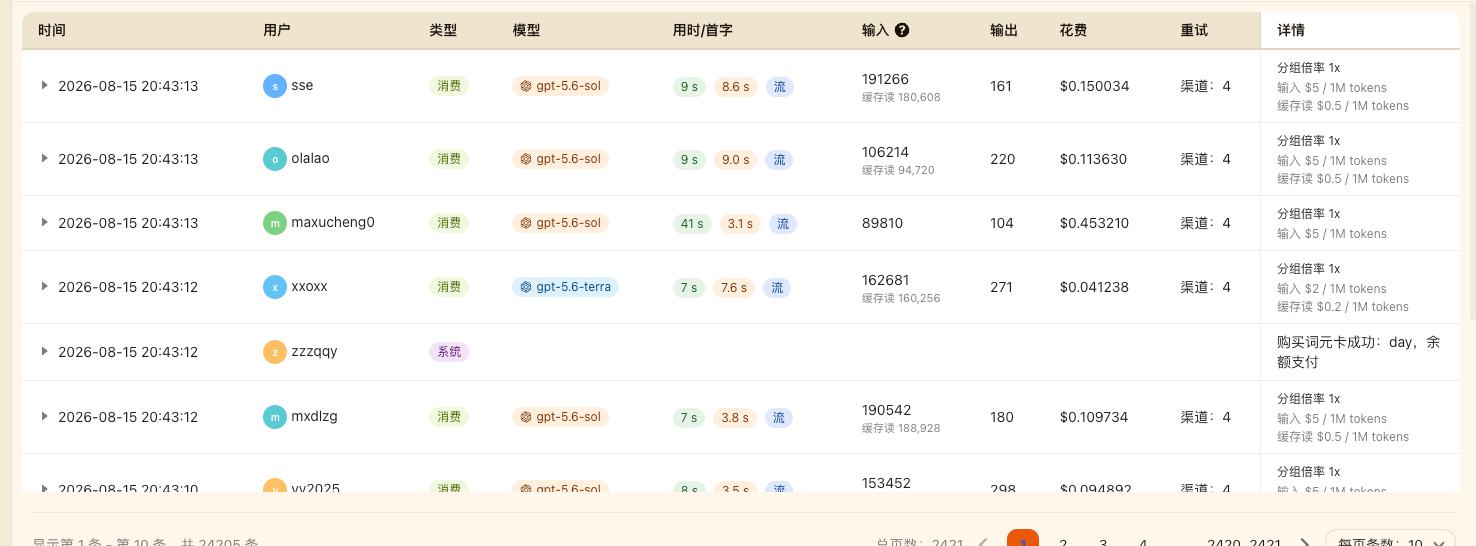This screenshot has height=546, width=1476.
Task: Click the 详情 column header
Action: (1291, 31)
